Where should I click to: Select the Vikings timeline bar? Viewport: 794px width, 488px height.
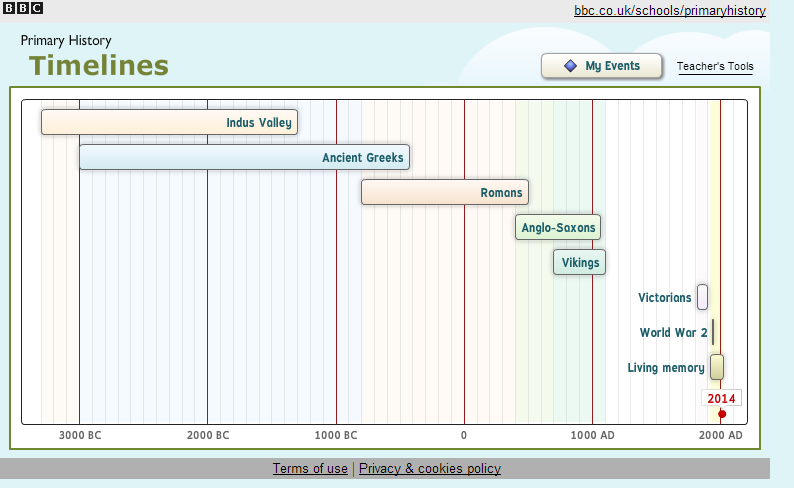(x=579, y=262)
